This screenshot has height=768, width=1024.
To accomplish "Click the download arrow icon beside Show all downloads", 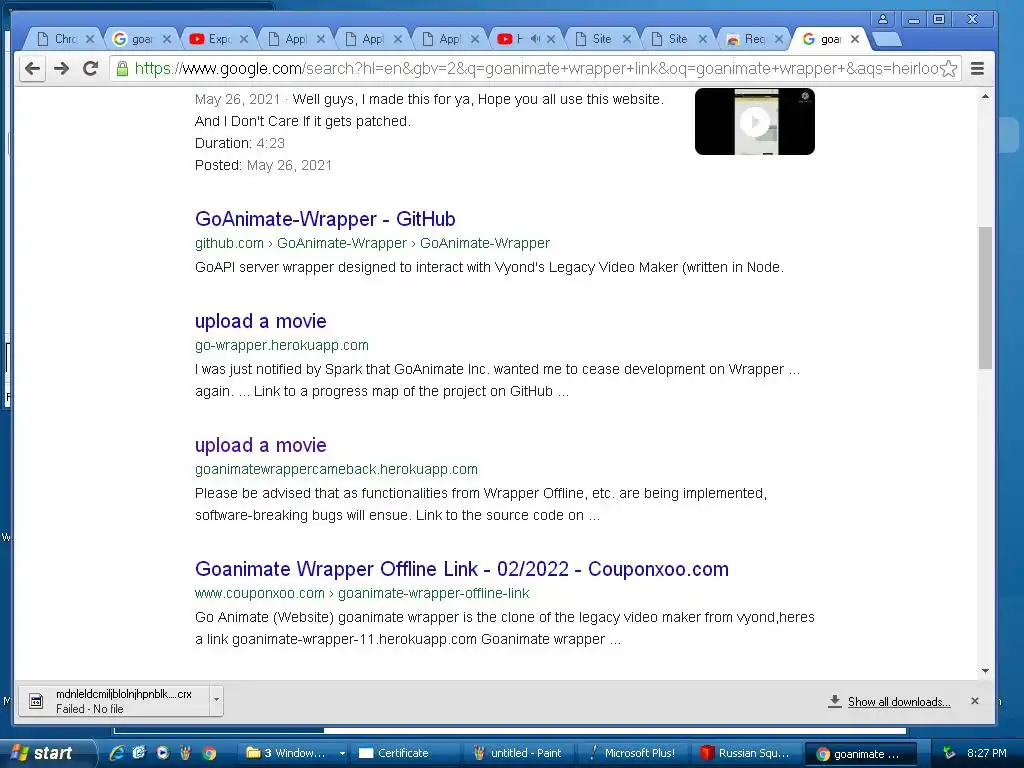I will click(x=835, y=701).
